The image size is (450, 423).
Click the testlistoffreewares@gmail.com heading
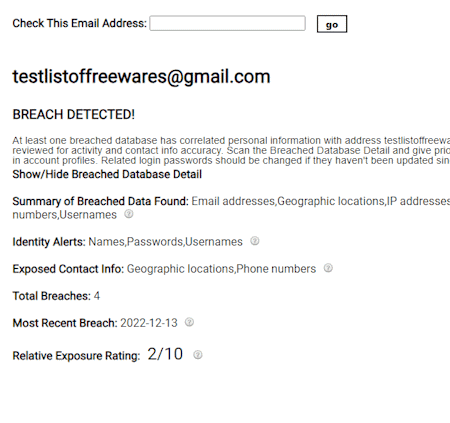coord(141,77)
